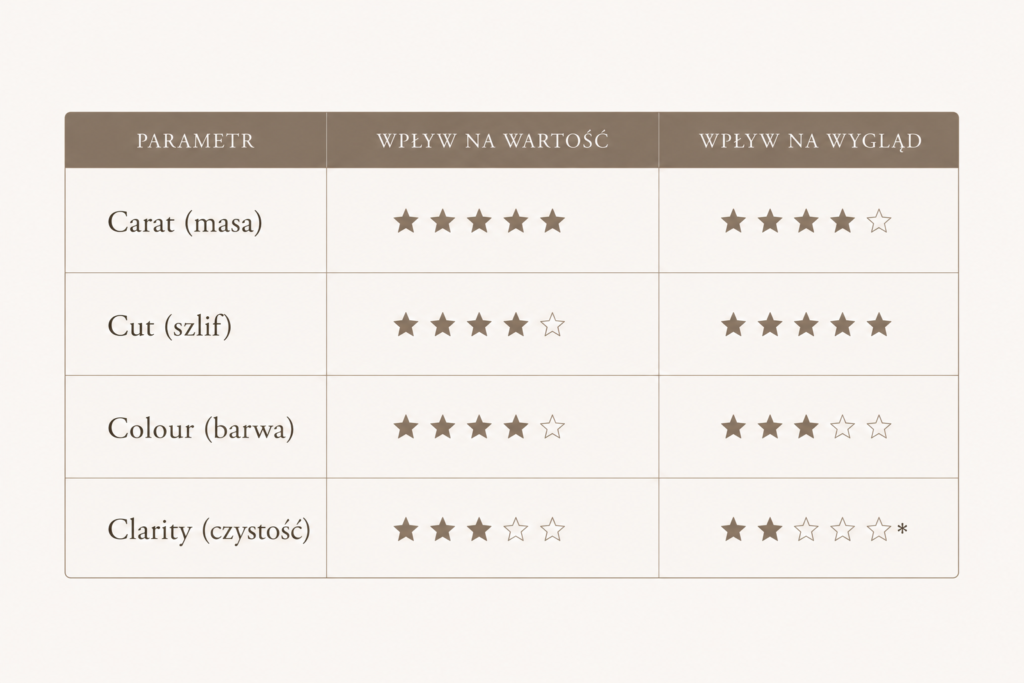Click the Clarity (czystość) row label
Viewport: 1024px width, 683px height.
(209, 530)
